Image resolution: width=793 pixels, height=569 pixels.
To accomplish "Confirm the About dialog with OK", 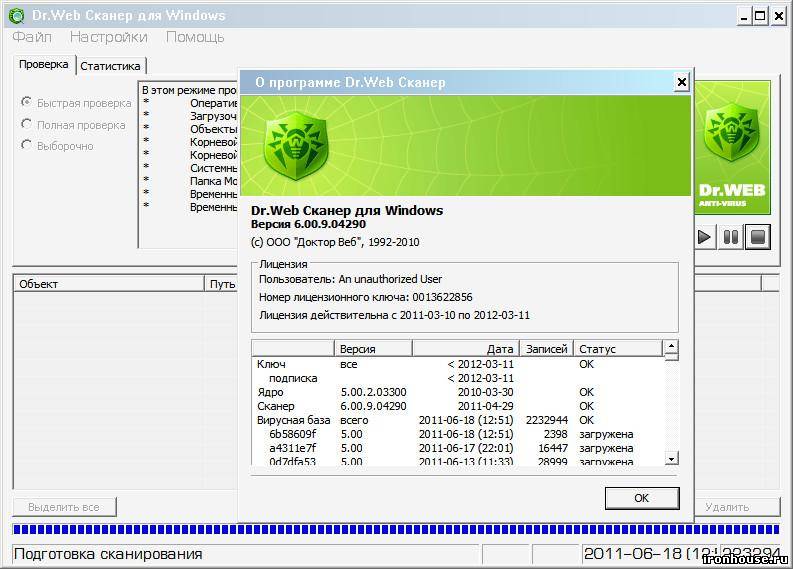I will click(642, 498).
